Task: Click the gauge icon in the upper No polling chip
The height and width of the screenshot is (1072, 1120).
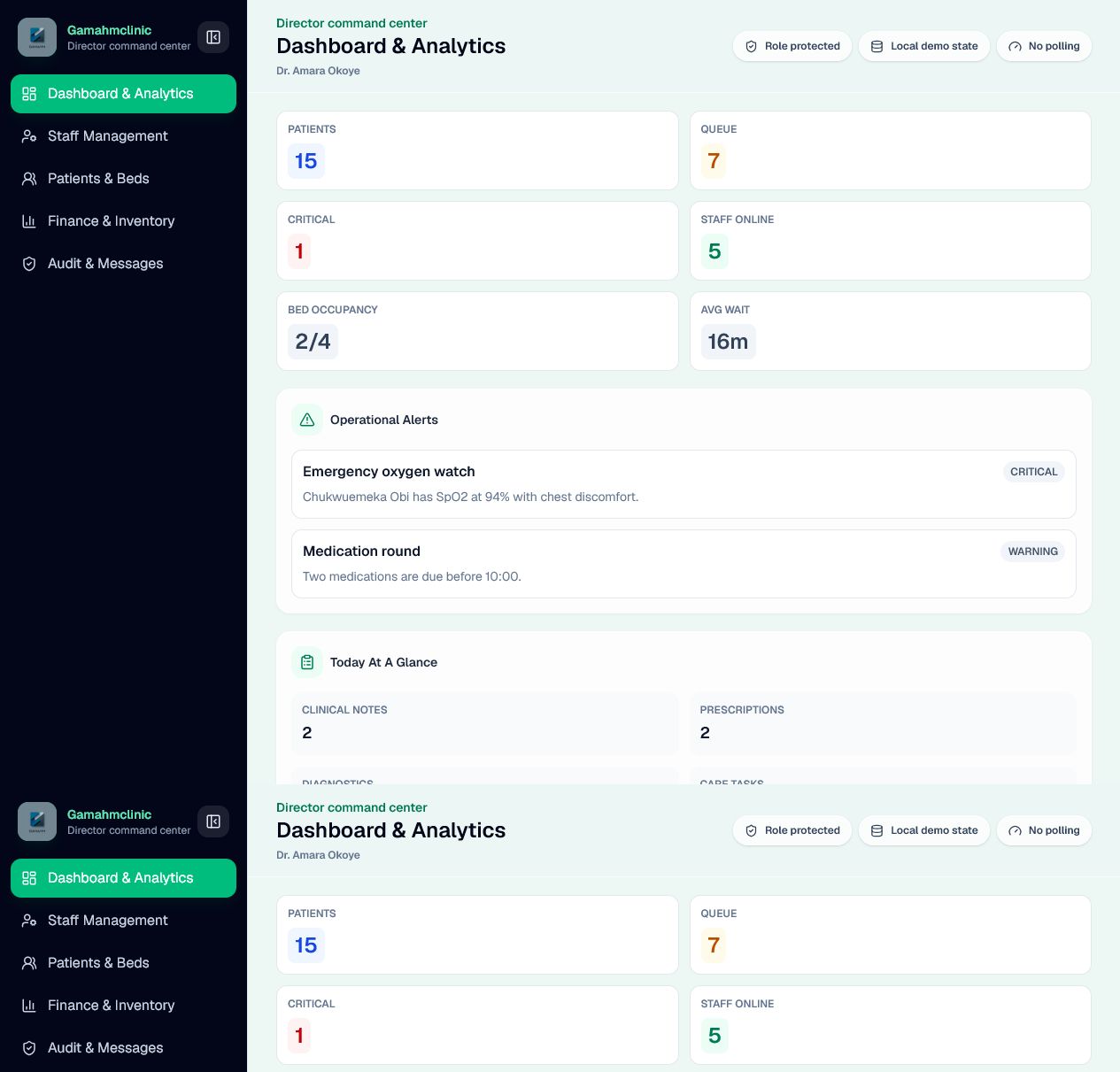Action: tap(1015, 46)
